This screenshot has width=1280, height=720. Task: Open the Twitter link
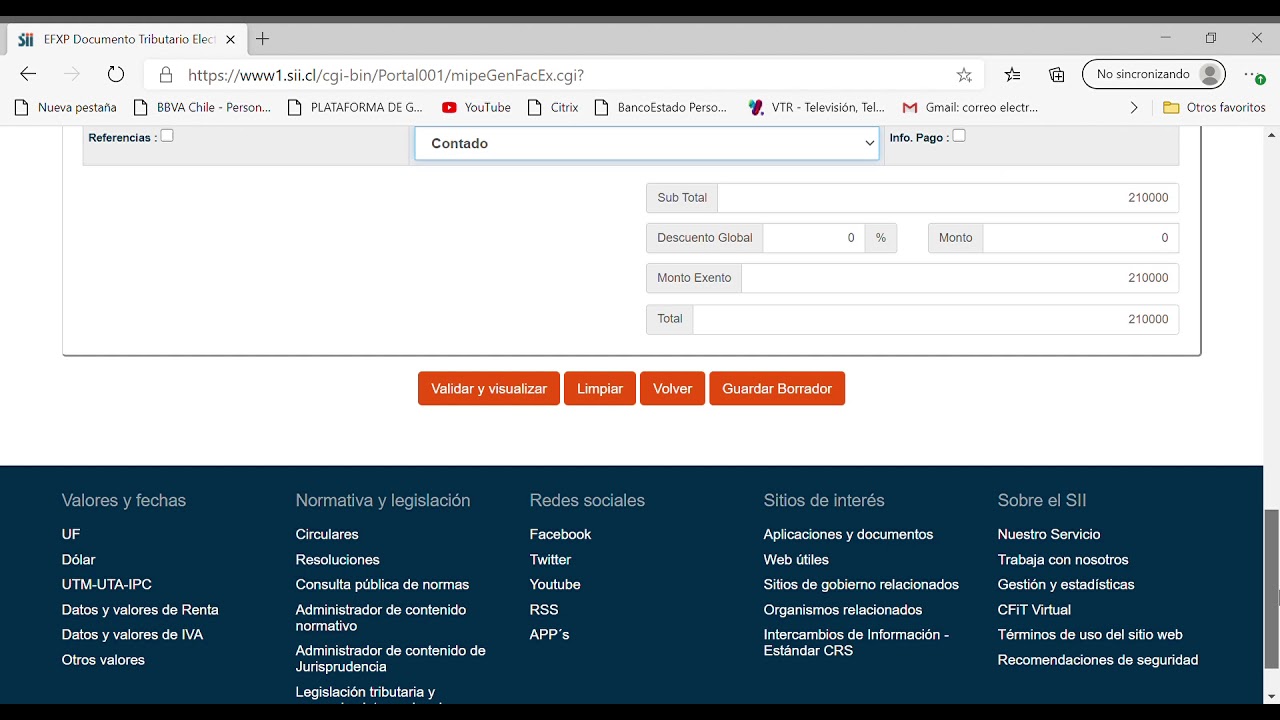click(550, 560)
